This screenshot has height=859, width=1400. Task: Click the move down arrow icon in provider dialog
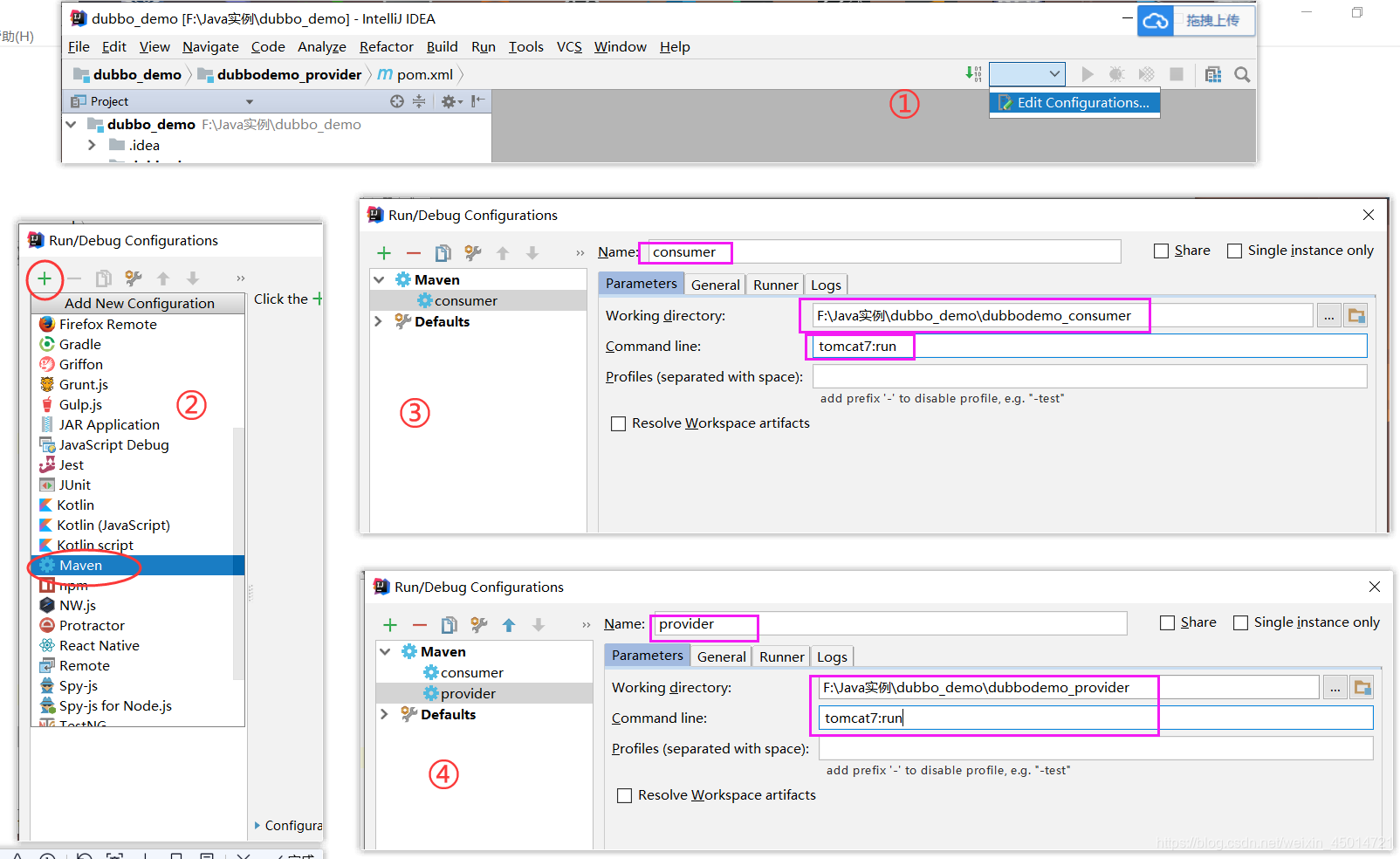pyautogui.click(x=539, y=625)
